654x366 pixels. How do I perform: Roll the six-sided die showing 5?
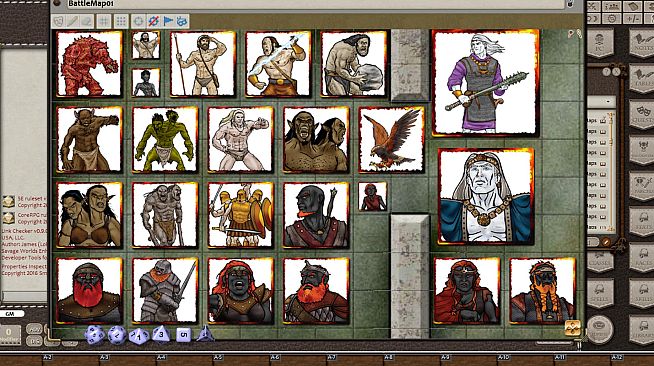(x=184, y=335)
